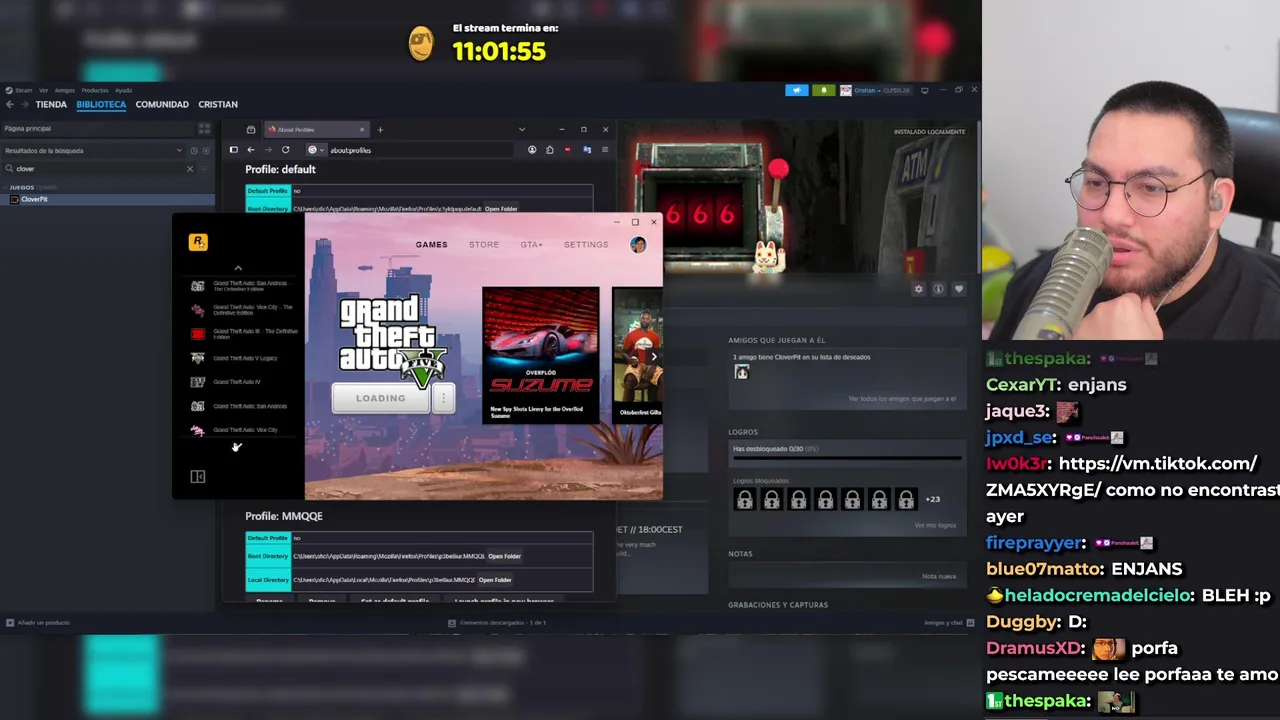
Task: Click the library search field containing clover
Action: tap(100, 169)
